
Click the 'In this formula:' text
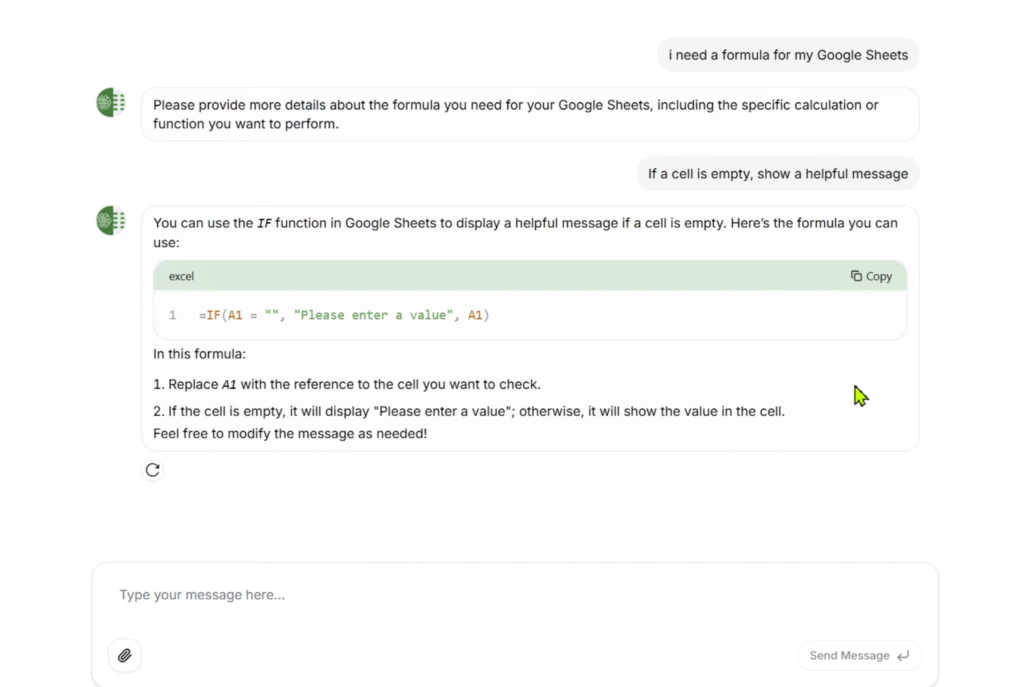[x=199, y=353]
